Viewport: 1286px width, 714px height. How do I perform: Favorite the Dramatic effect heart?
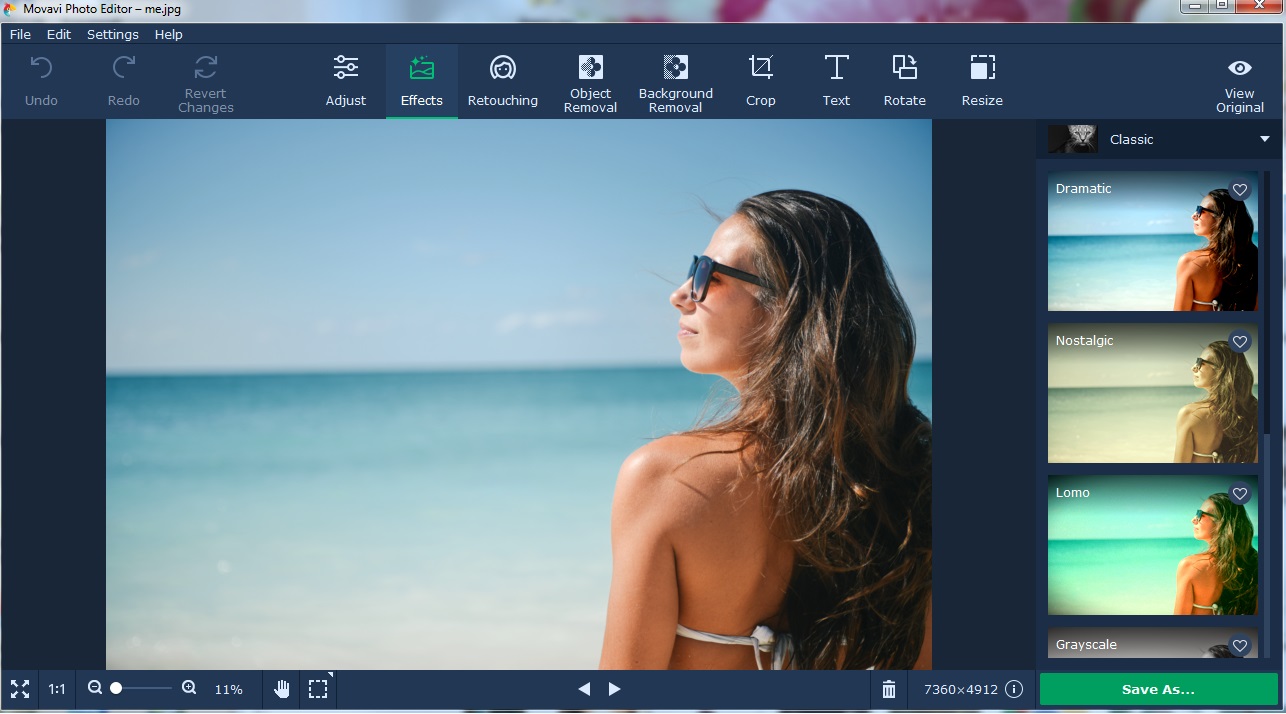1240,190
